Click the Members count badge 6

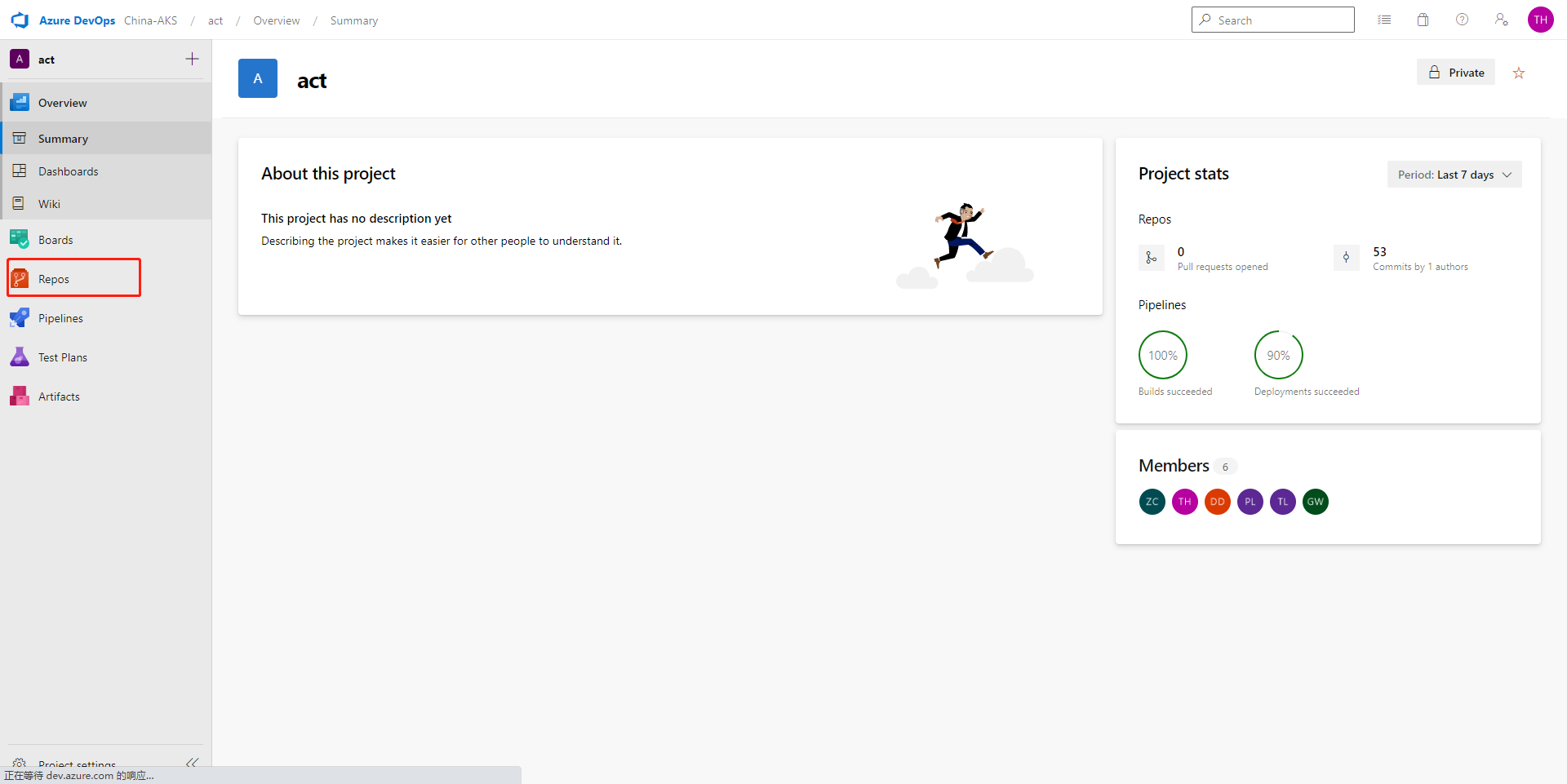click(x=1225, y=467)
